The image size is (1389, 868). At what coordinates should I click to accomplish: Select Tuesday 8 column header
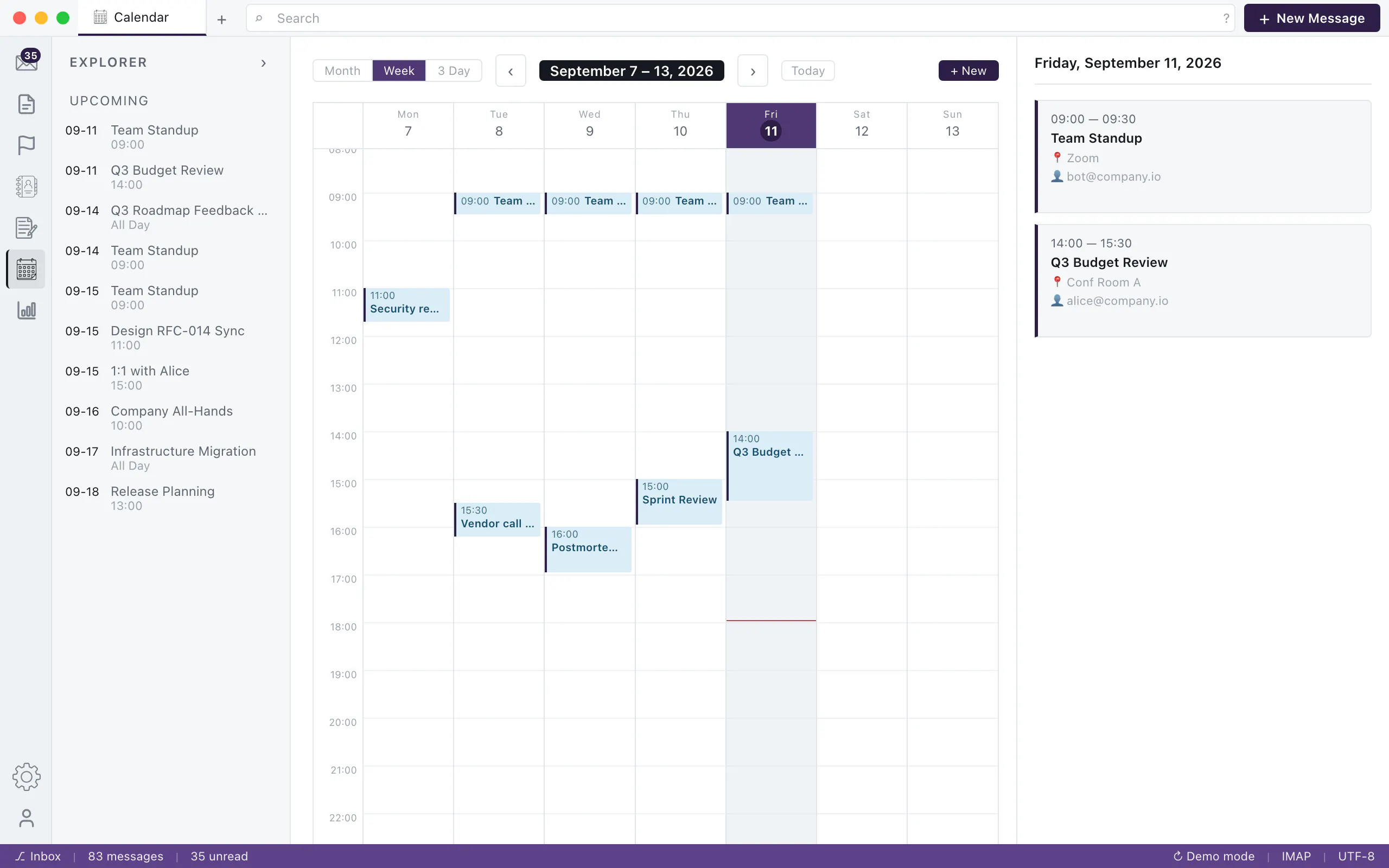[x=499, y=125]
